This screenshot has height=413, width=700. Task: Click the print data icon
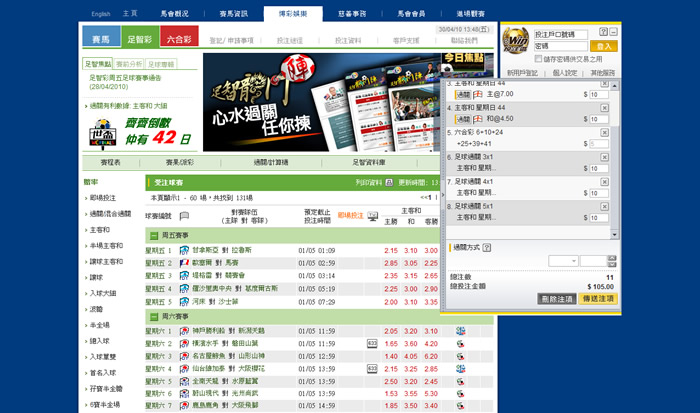[x=389, y=182]
